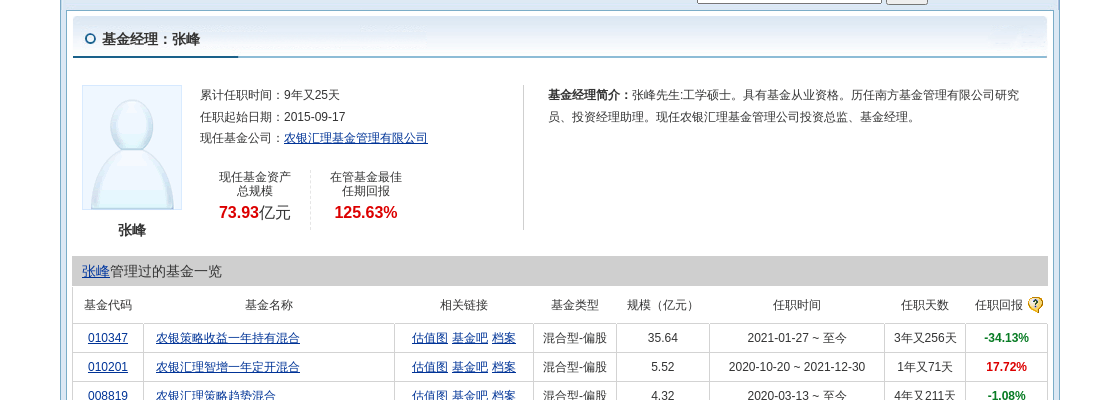The image size is (1120, 400).
Task: Click the 125.63% best return value
Action: pyautogui.click(x=366, y=212)
